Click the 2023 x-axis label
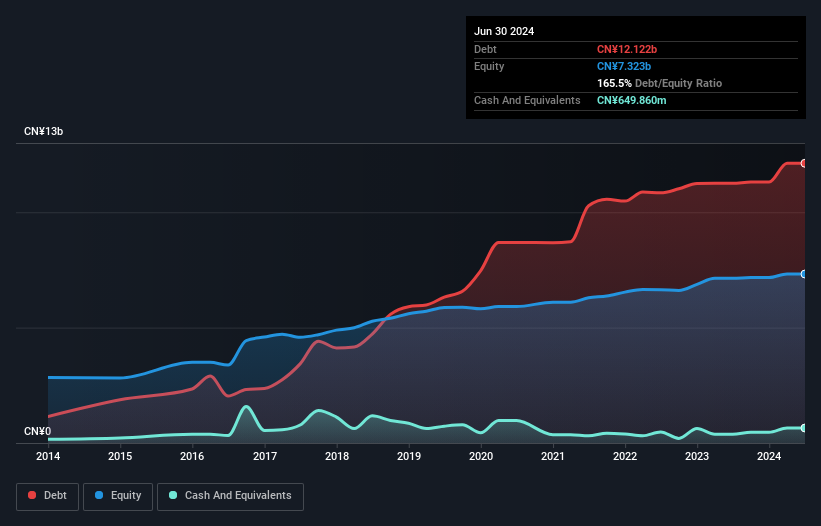 click(697, 456)
